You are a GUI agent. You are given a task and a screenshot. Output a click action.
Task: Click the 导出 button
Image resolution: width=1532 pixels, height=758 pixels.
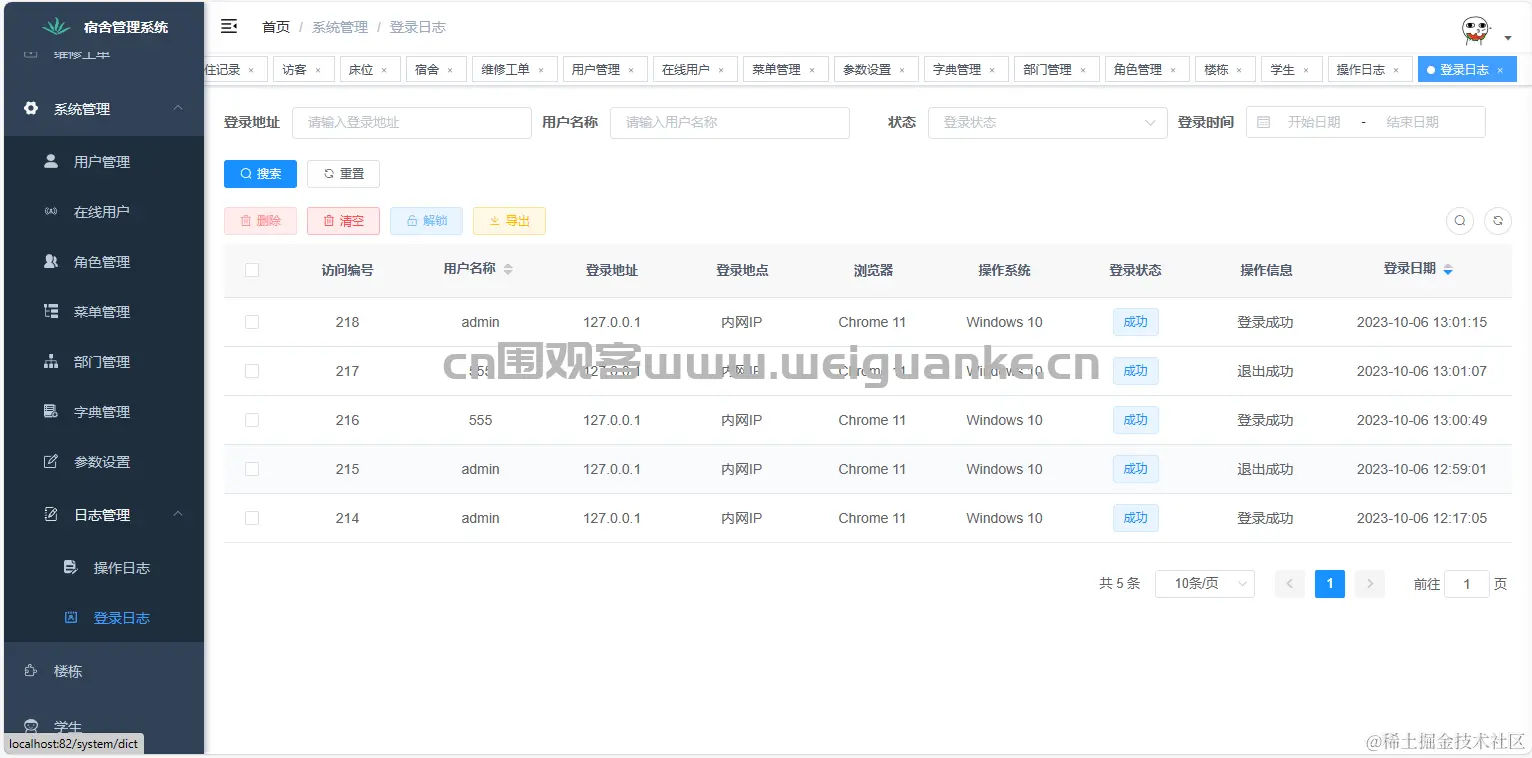pos(509,220)
